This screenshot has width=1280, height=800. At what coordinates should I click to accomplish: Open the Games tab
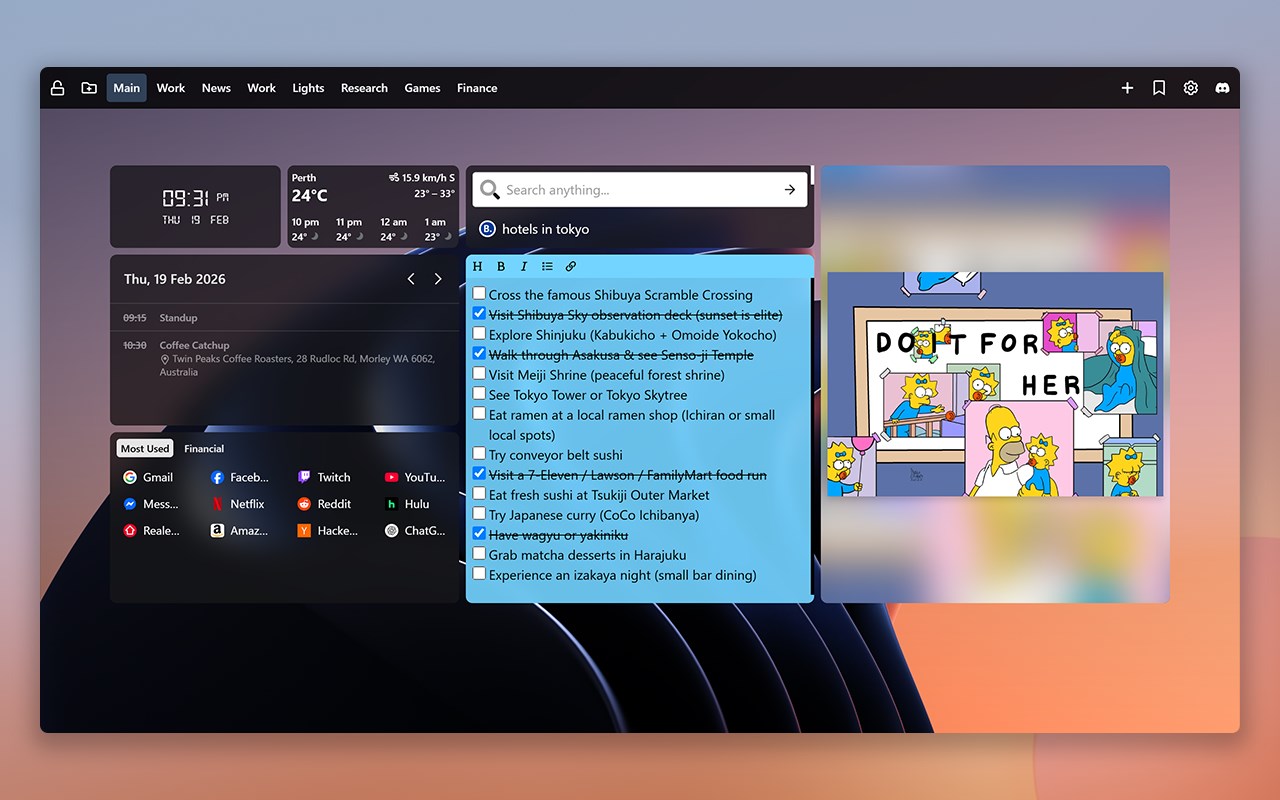click(422, 88)
